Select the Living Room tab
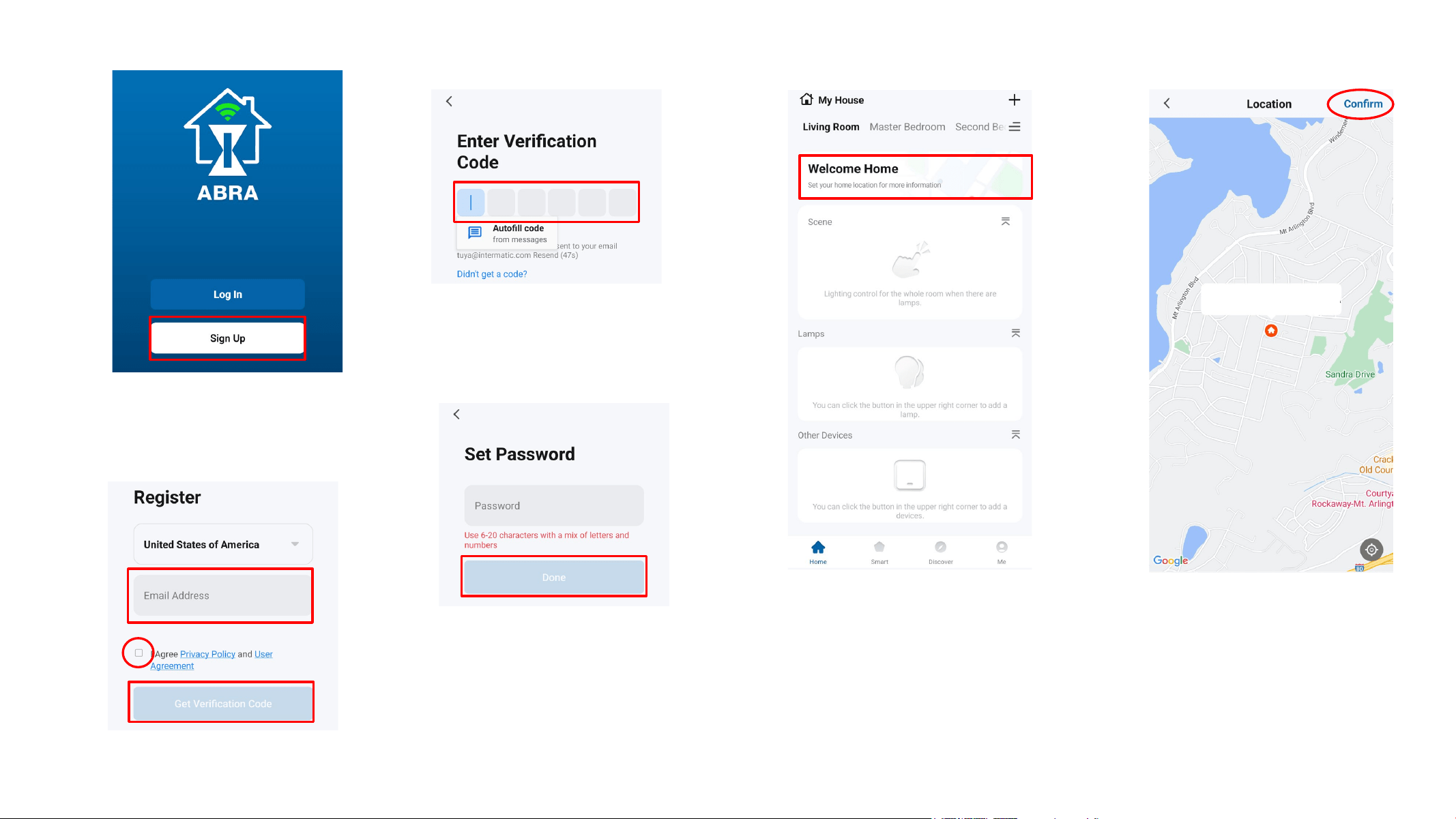 point(830,127)
